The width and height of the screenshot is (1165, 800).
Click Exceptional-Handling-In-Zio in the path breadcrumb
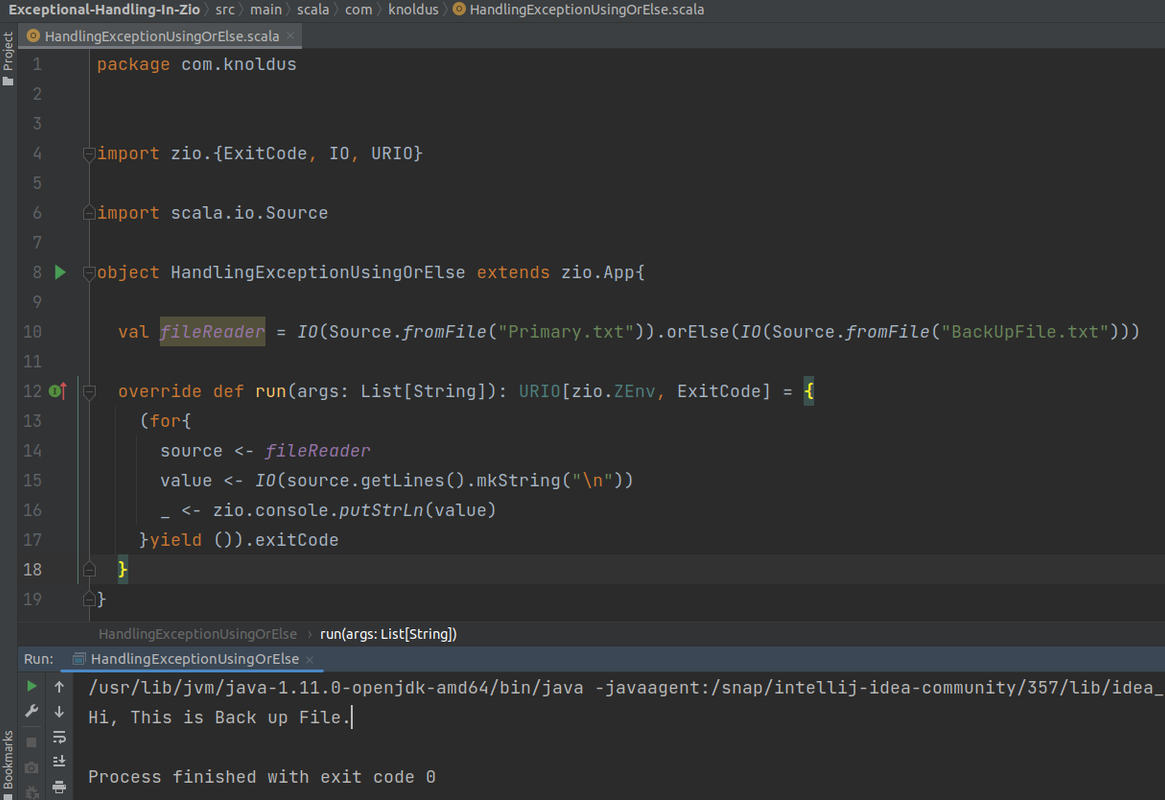(104, 10)
